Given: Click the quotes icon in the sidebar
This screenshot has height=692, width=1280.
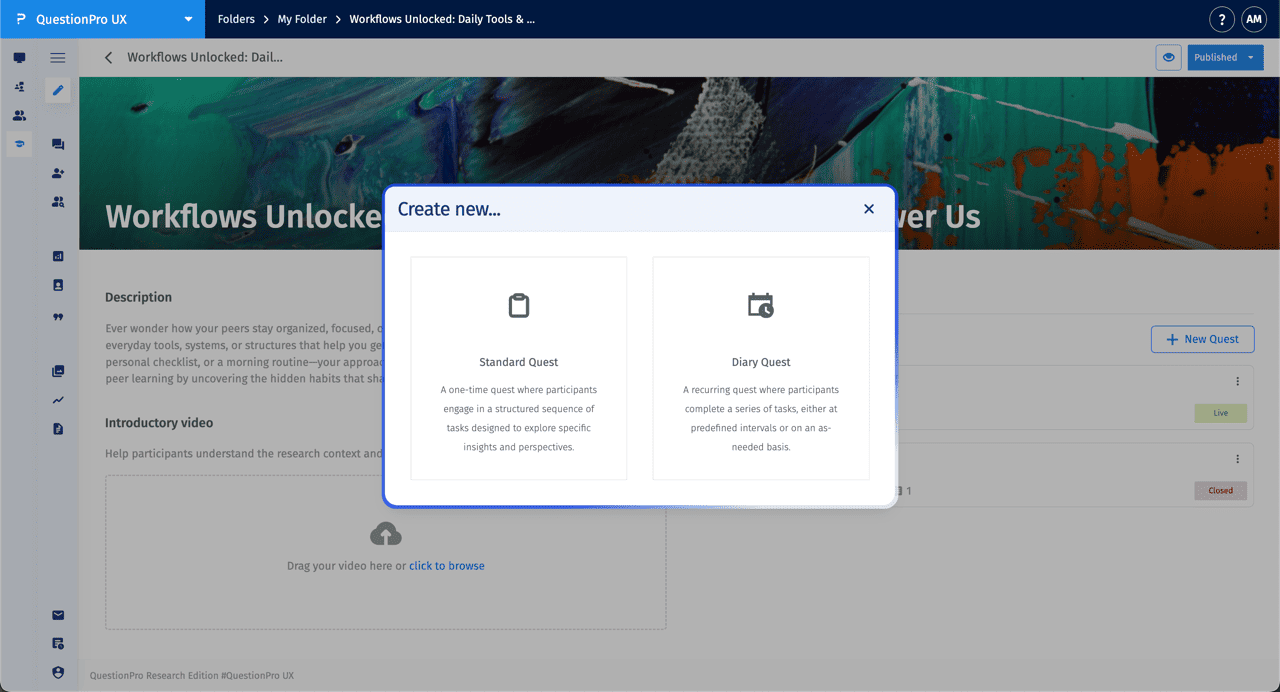Looking at the screenshot, I should (57, 316).
